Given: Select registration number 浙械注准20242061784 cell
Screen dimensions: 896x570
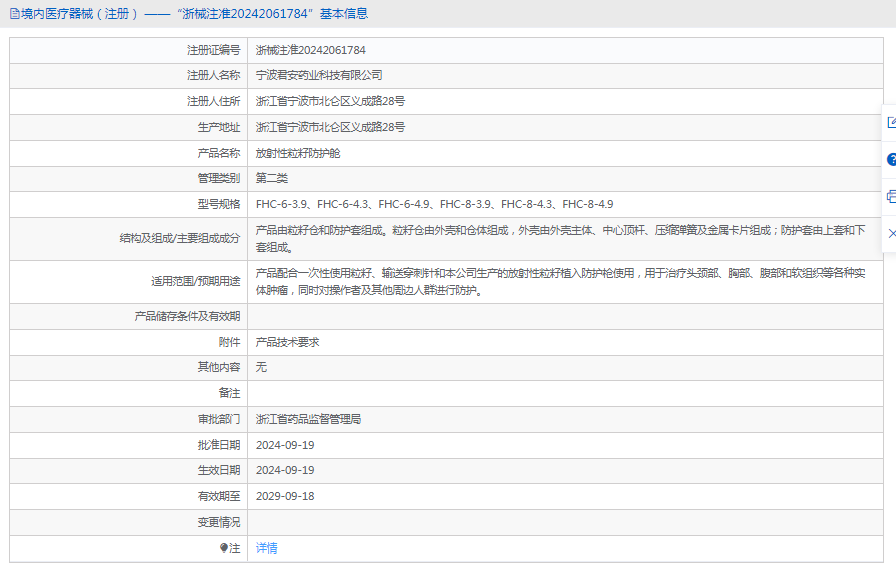Looking at the screenshot, I should [x=310, y=50].
